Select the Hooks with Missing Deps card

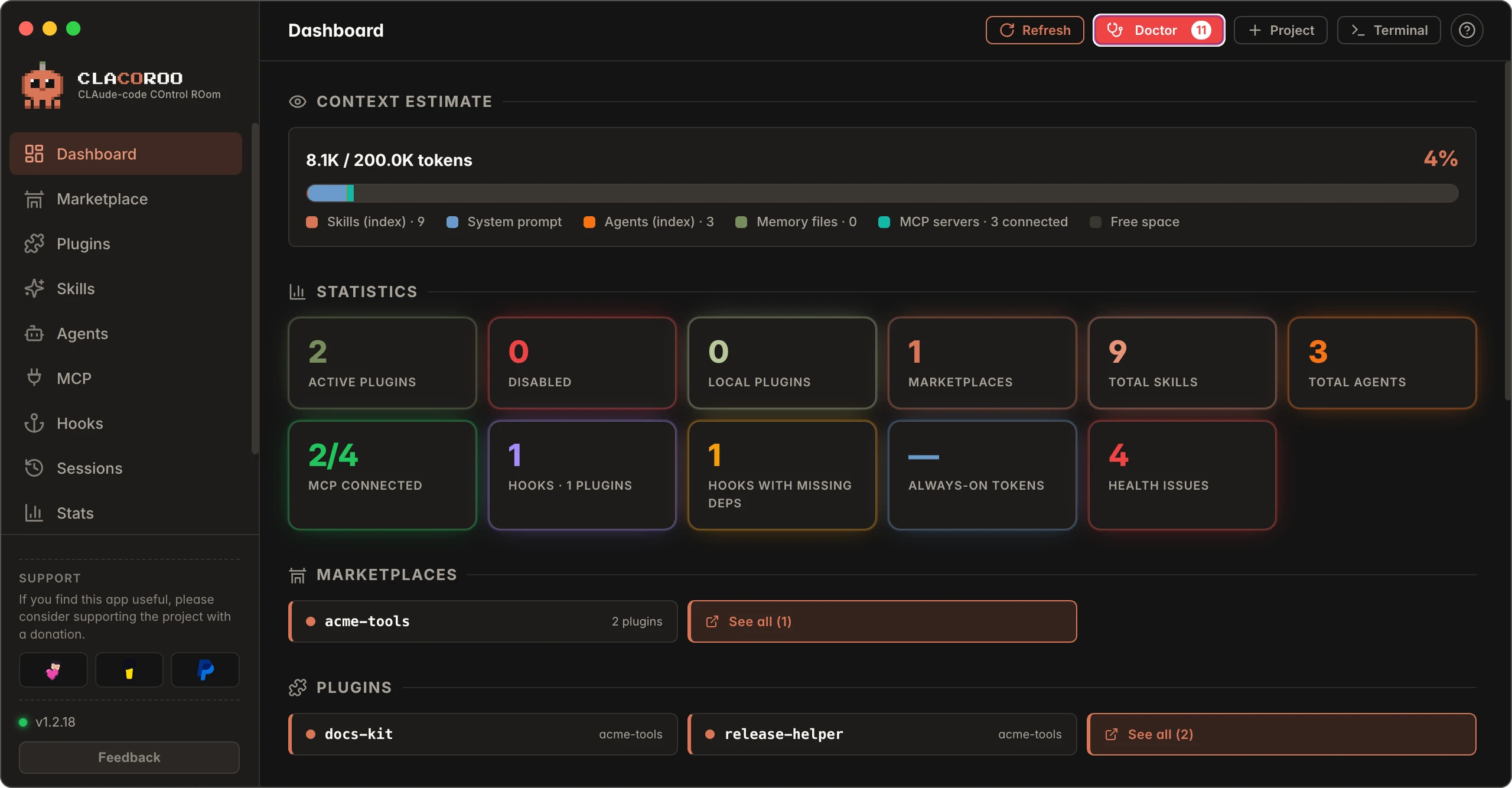click(x=782, y=475)
